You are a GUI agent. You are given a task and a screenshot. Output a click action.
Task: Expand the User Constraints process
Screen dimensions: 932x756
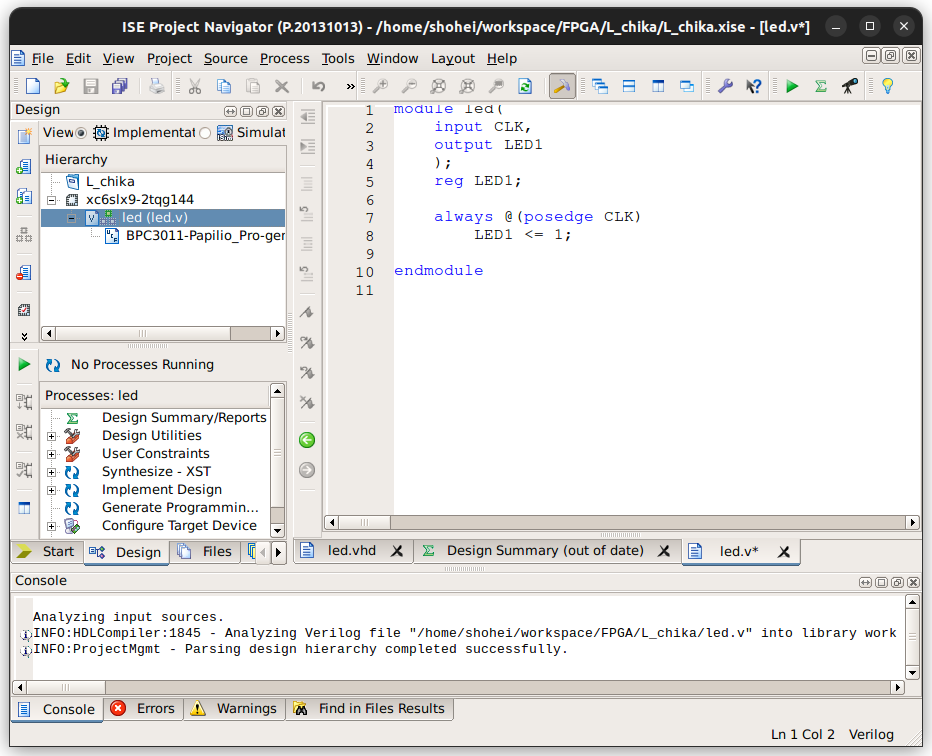point(52,454)
